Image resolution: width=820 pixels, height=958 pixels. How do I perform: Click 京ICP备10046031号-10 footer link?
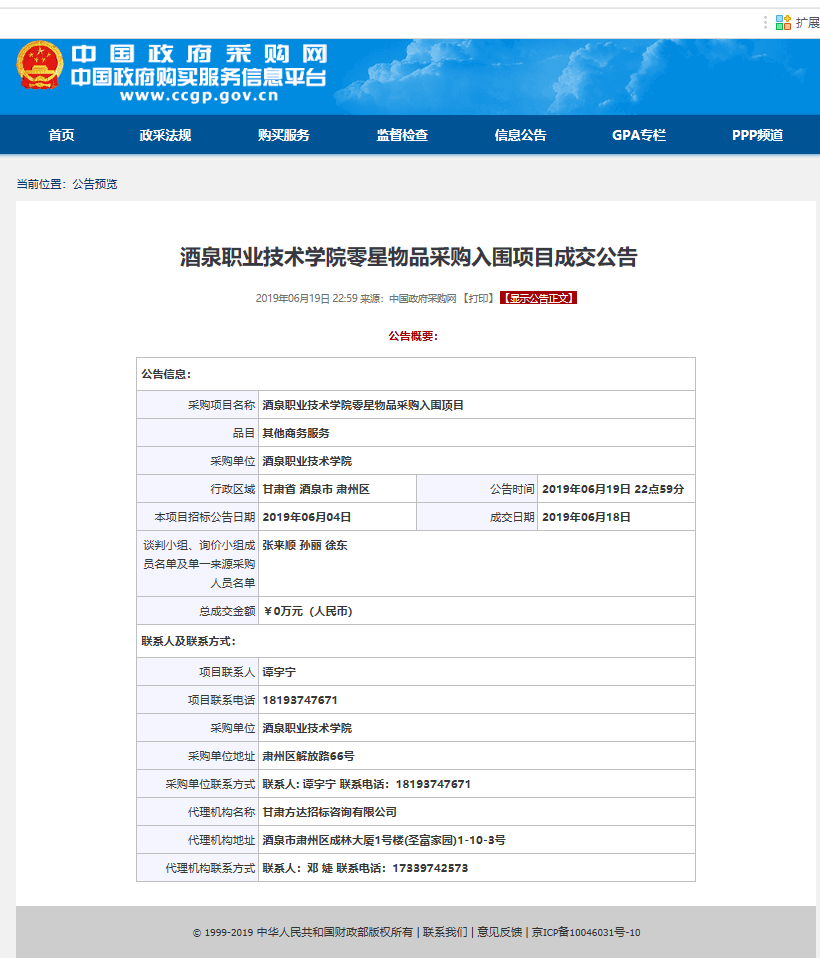coord(585,933)
